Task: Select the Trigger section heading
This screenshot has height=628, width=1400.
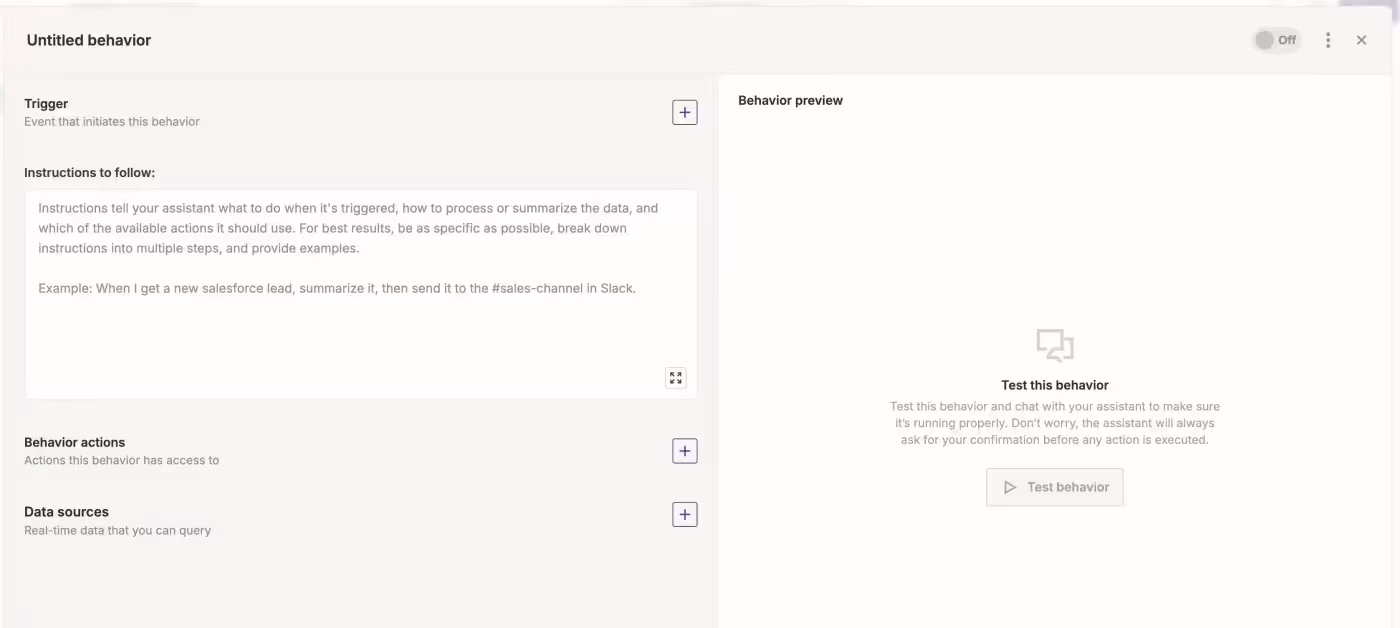Action: pos(46,103)
